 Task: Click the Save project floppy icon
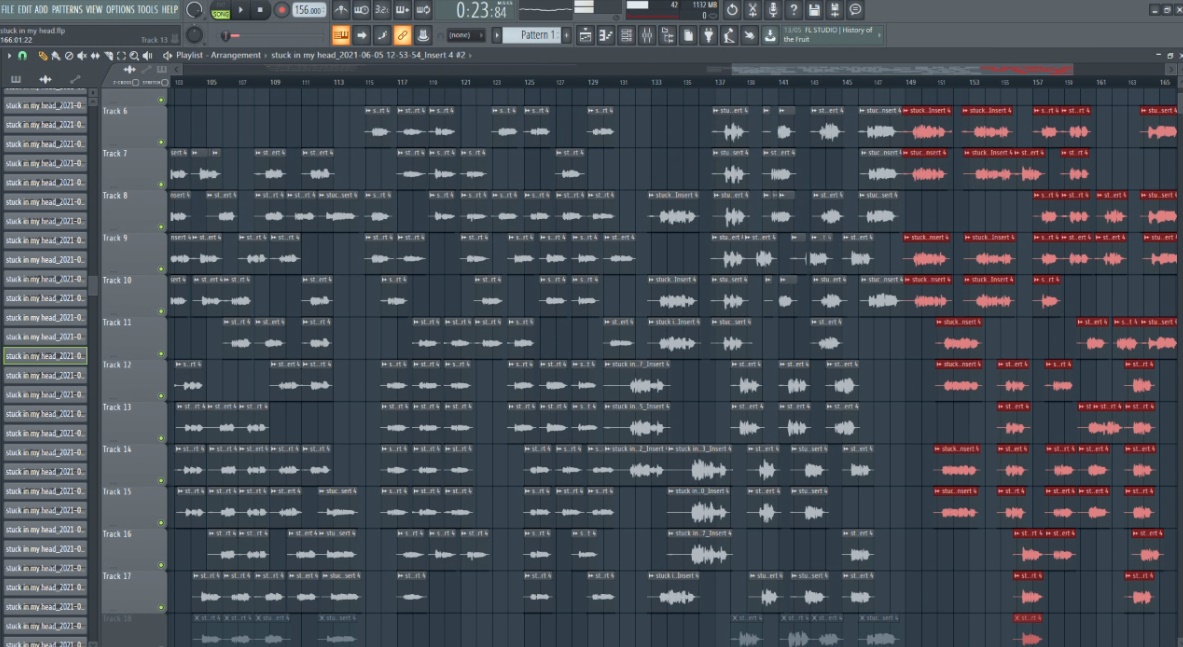[814, 10]
